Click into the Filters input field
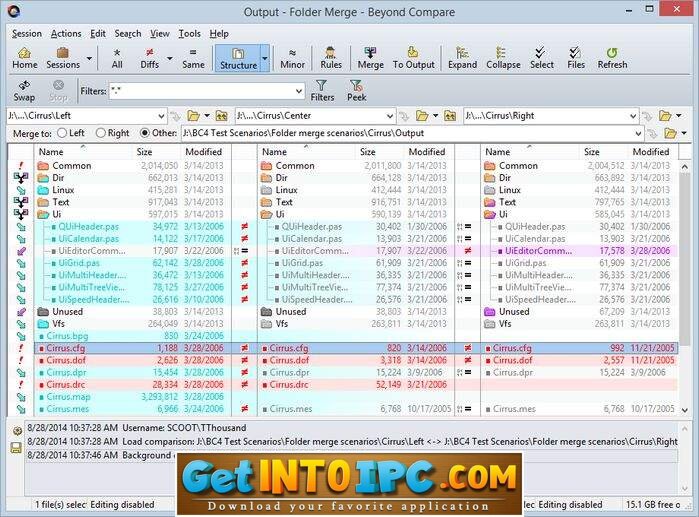 201,91
